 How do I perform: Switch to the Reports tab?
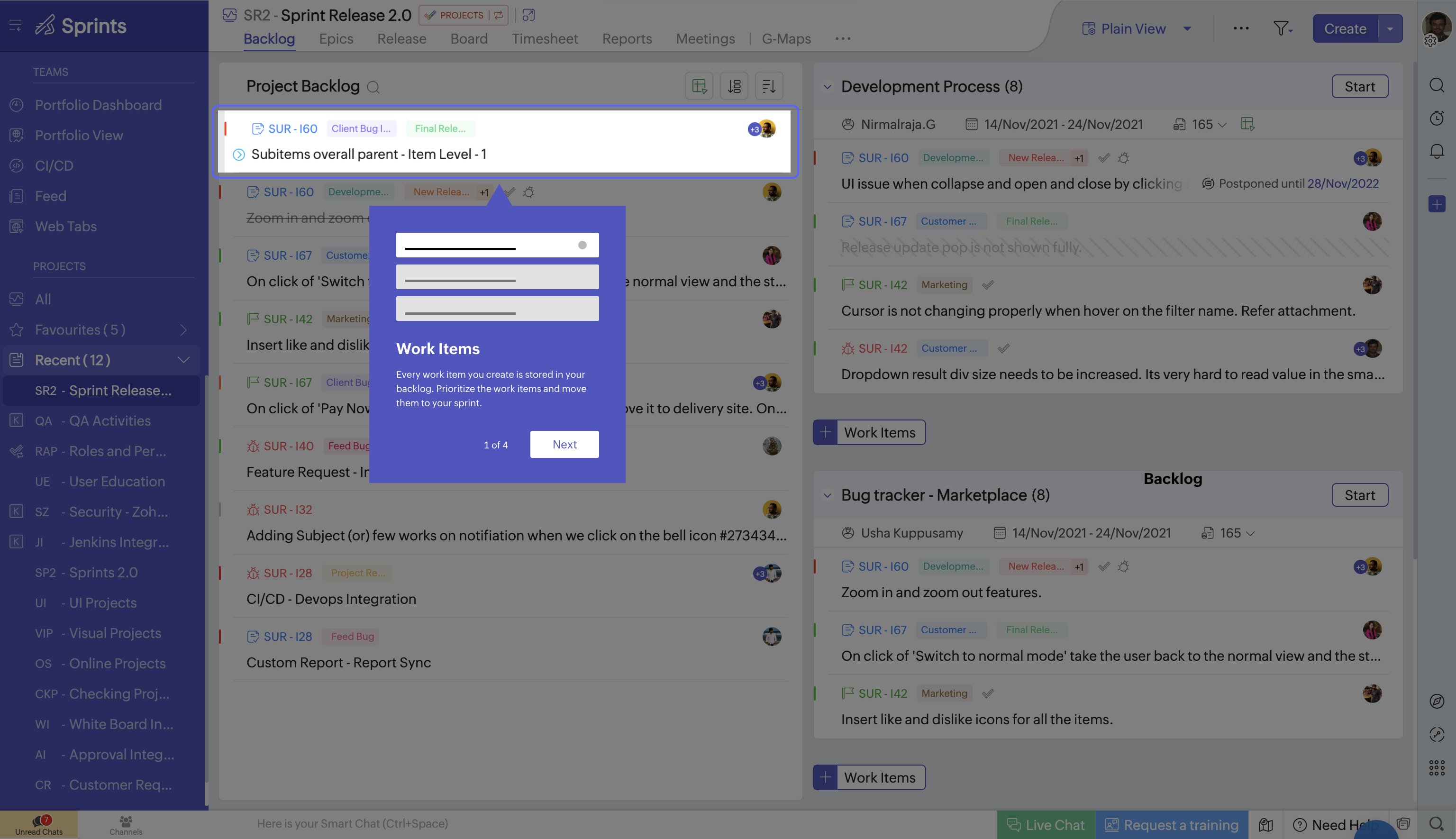pyautogui.click(x=627, y=38)
